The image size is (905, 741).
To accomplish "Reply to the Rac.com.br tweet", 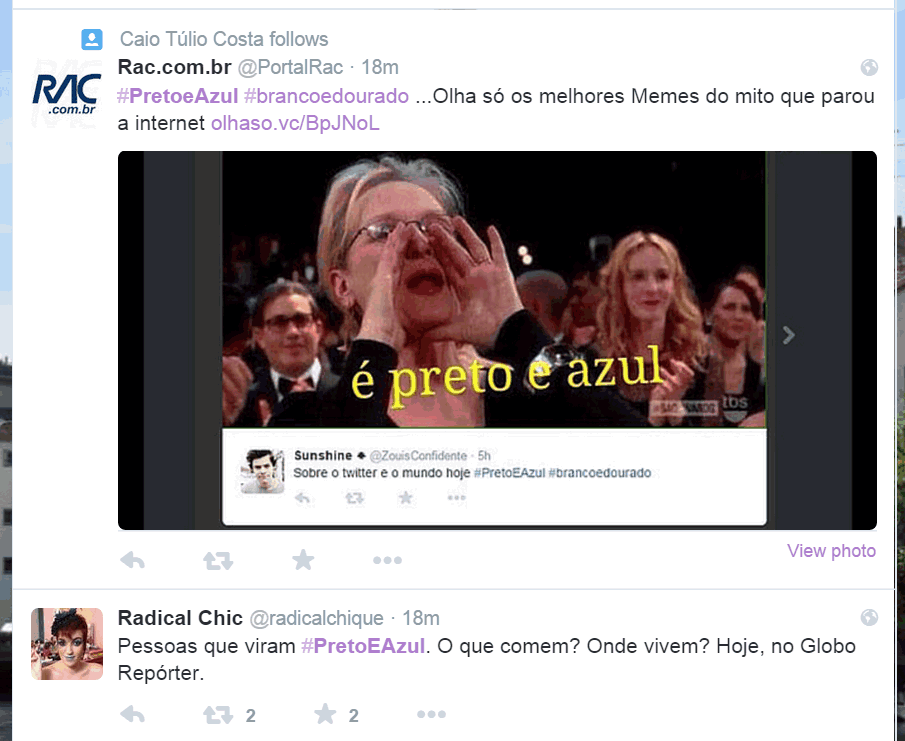I will 132,560.
